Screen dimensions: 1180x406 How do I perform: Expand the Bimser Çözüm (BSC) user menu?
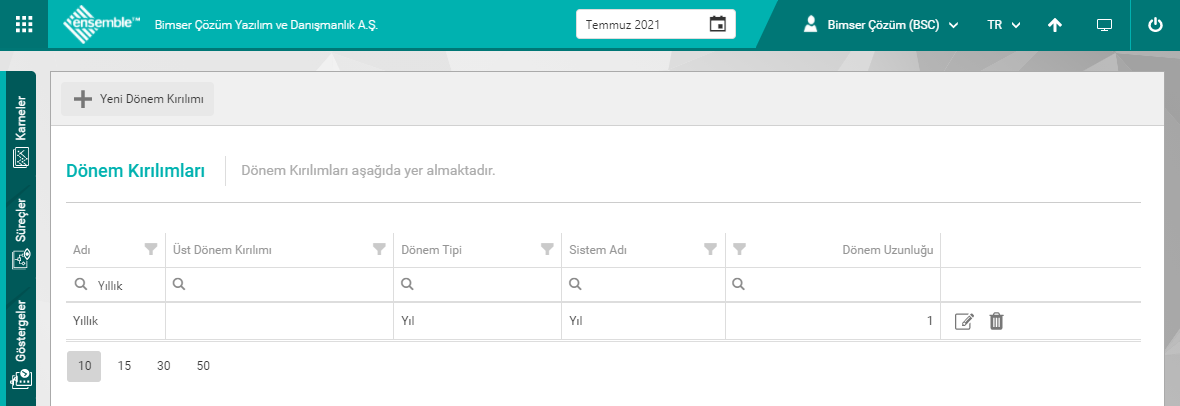coord(881,25)
